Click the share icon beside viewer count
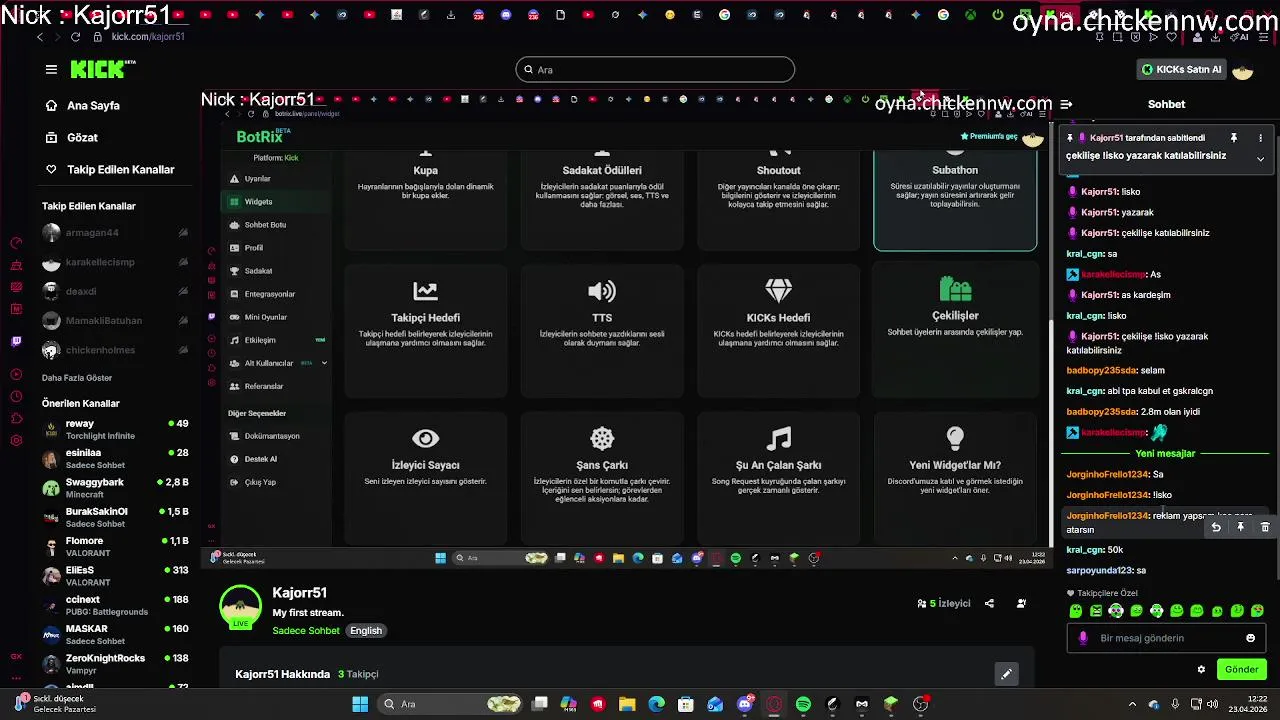This screenshot has width=1280, height=720. [x=989, y=603]
